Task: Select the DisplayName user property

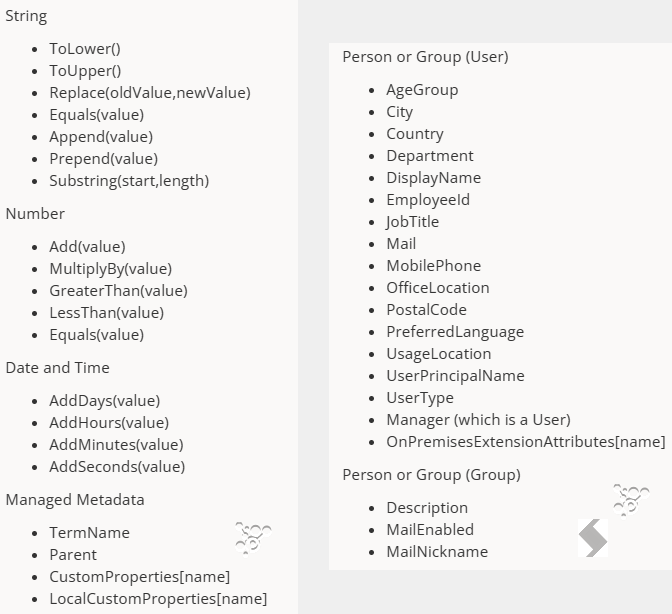Action: point(434,178)
